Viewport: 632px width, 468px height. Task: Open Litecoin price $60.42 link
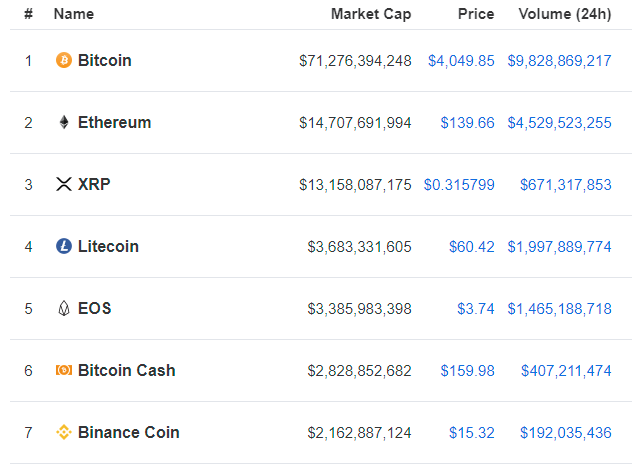[472, 247]
